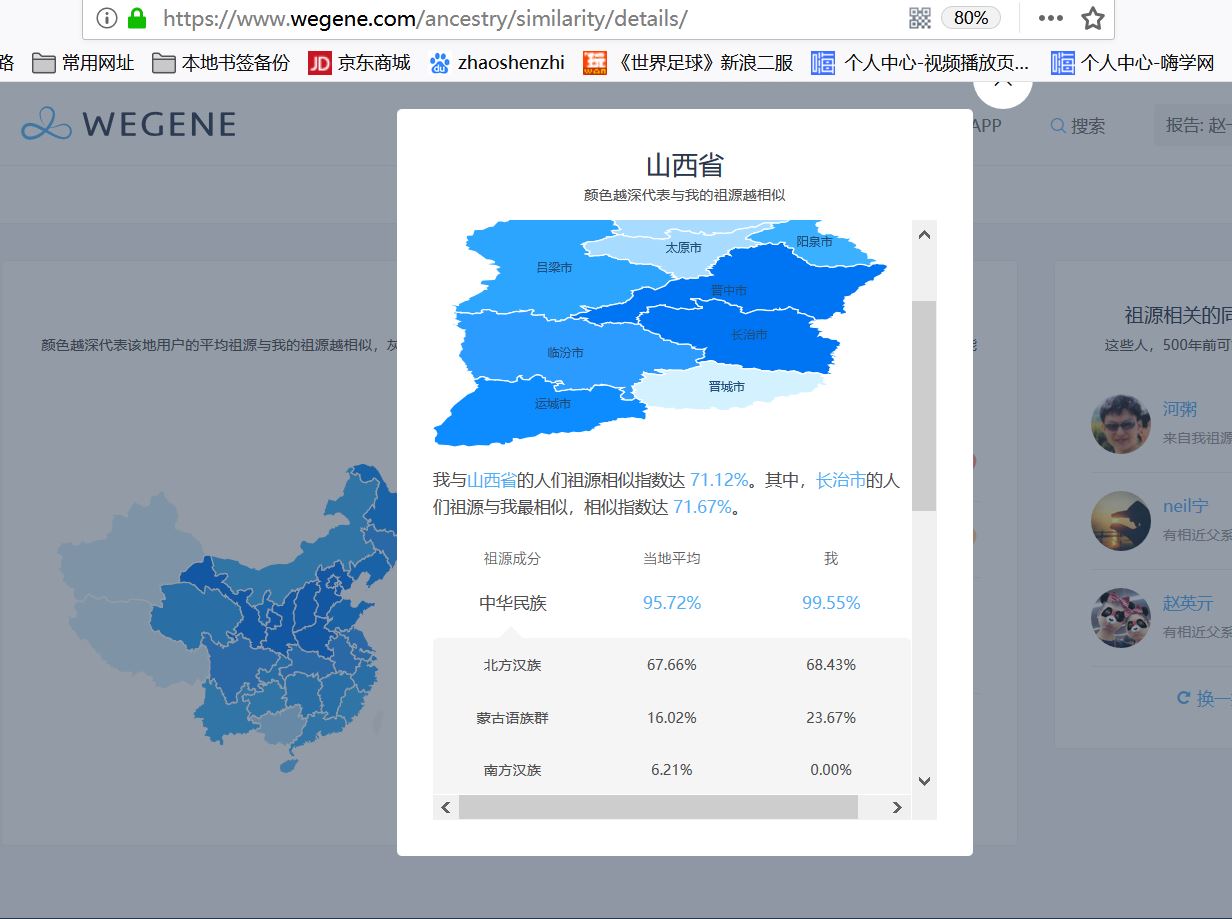Click the 80% zoom level indicator
This screenshot has height=919, width=1232.
coord(971,18)
